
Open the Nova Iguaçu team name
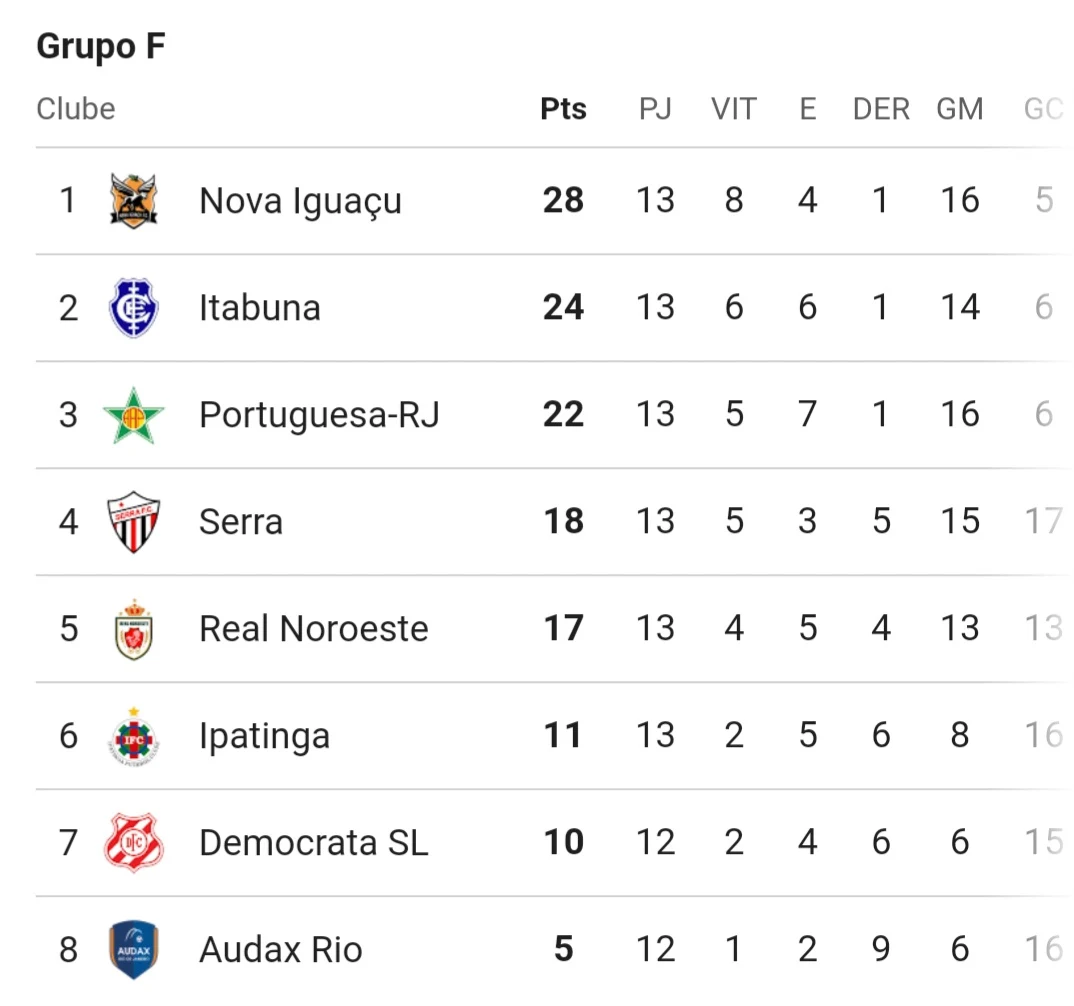pyautogui.click(x=300, y=201)
